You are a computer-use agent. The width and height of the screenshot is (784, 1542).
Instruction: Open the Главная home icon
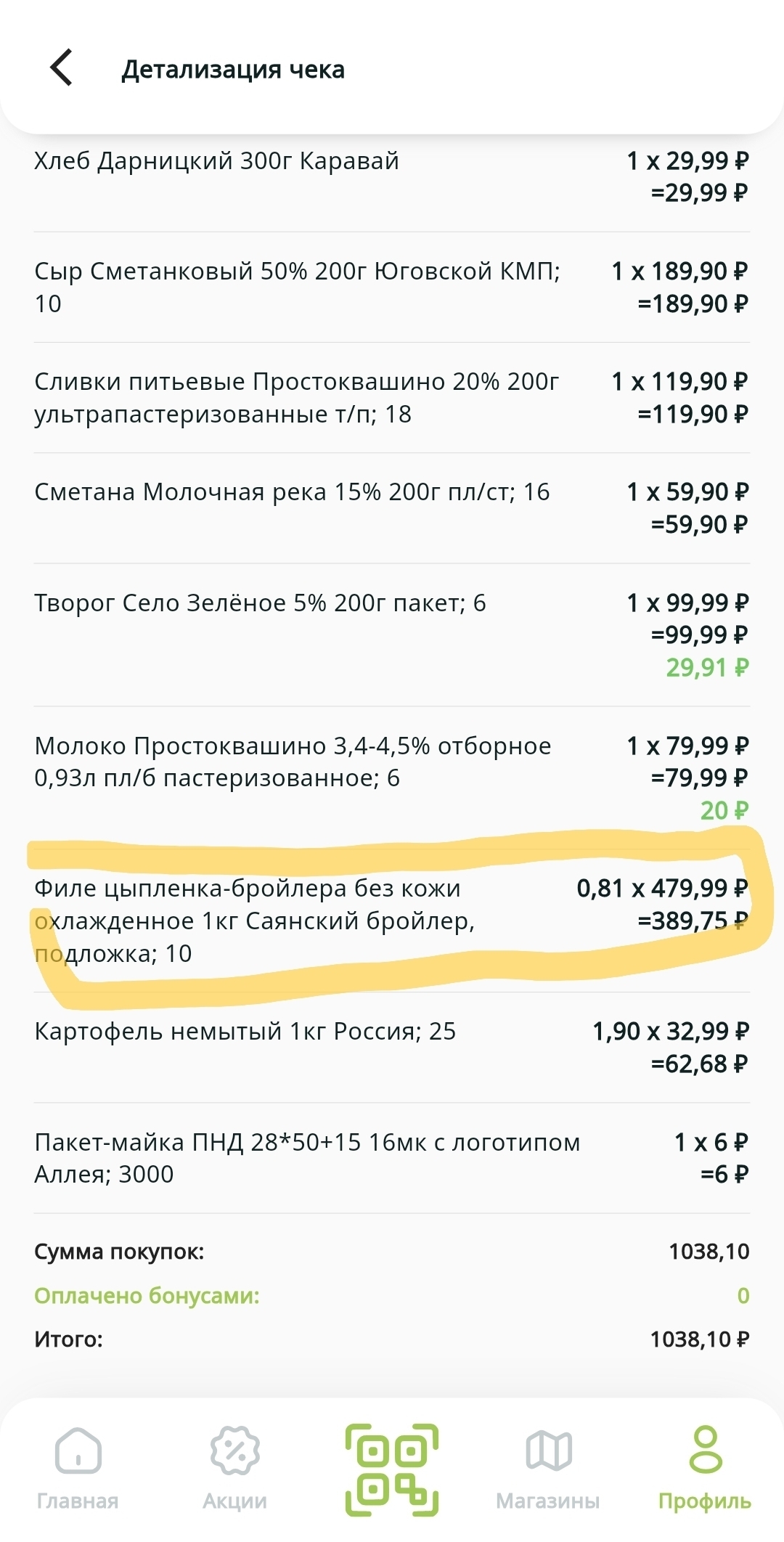[78, 1451]
